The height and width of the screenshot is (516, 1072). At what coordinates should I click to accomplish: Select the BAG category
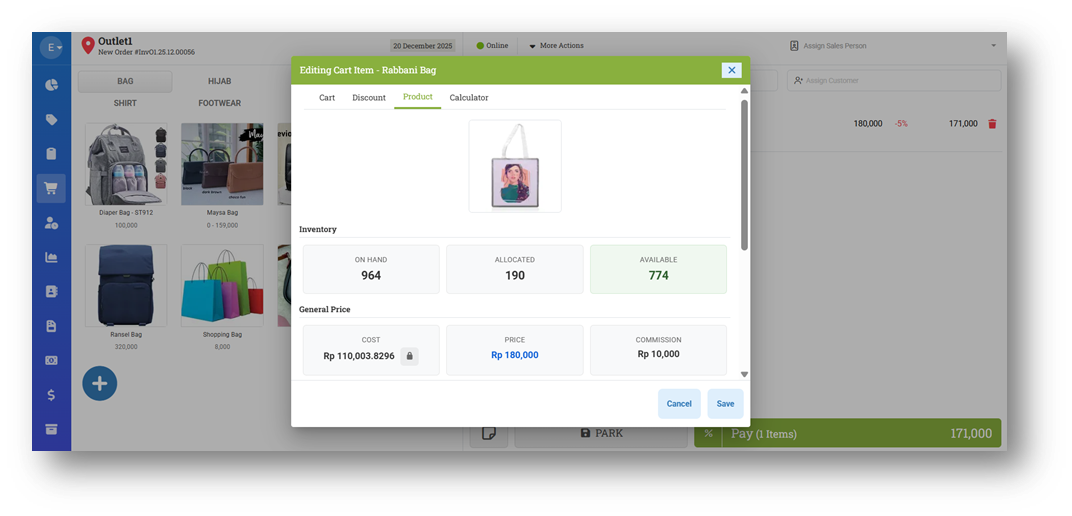125,81
